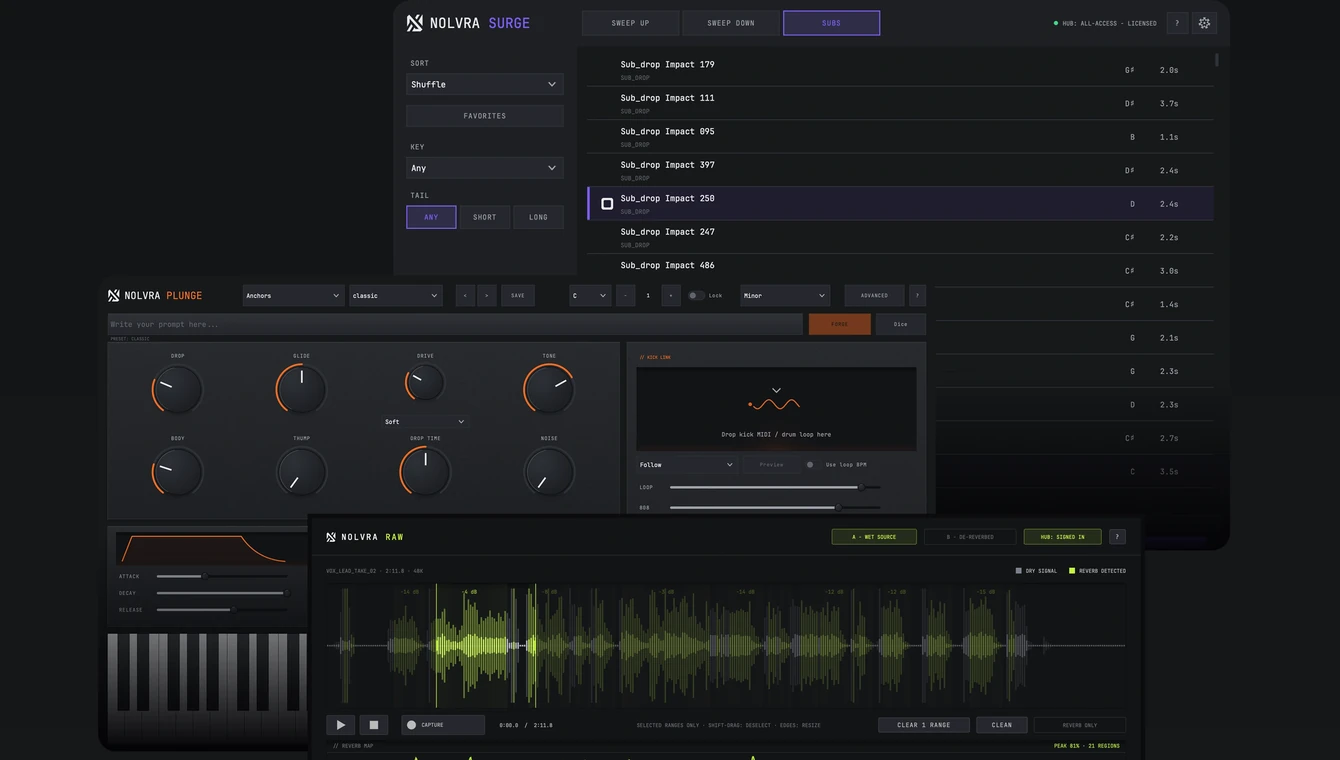
Task: Select the Sub_drop Impact 111 row
Action: pyautogui.click(x=900, y=103)
